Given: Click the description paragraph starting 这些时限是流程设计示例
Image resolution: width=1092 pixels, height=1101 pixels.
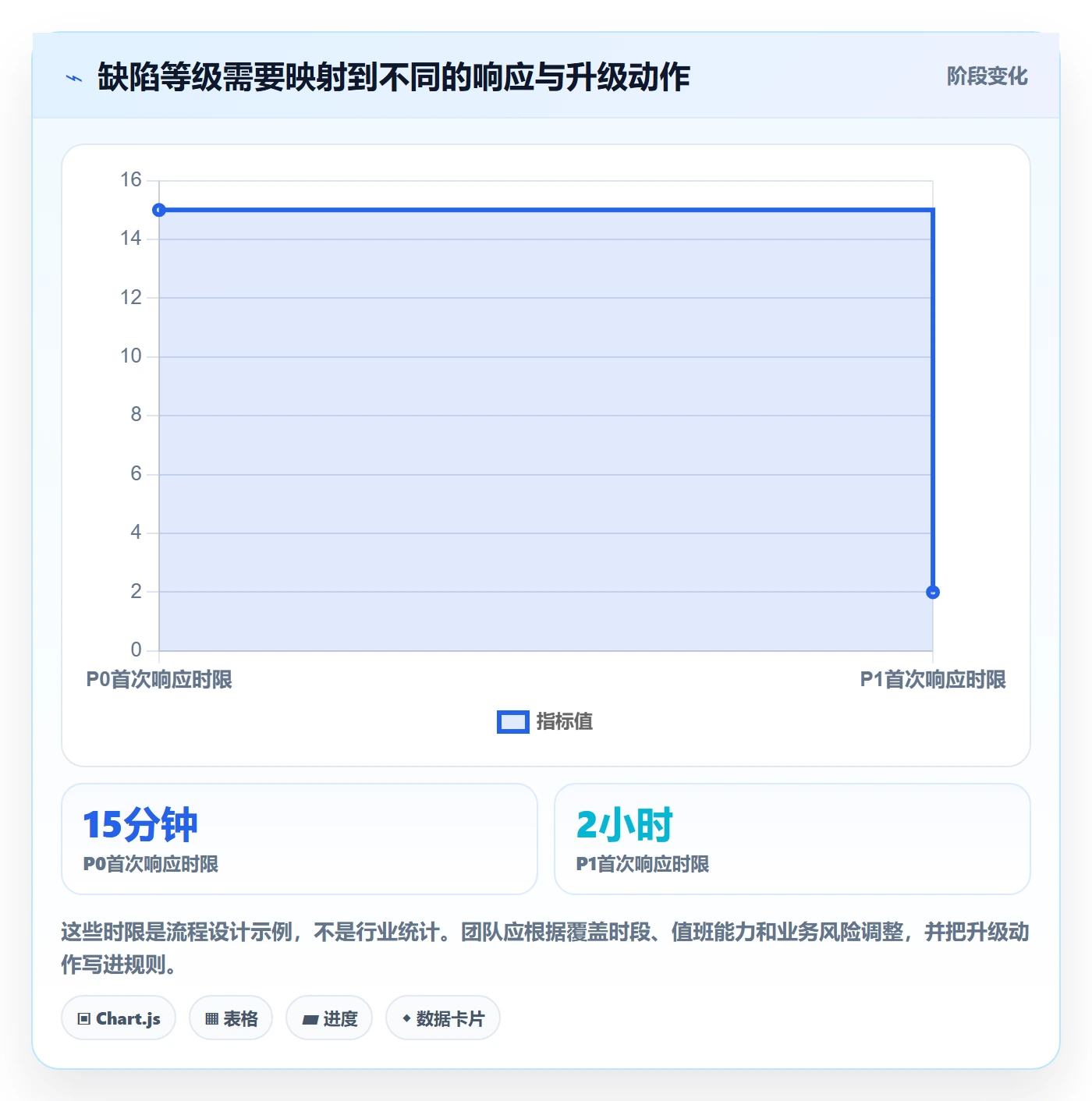Looking at the screenshot, I should point(545,948).
